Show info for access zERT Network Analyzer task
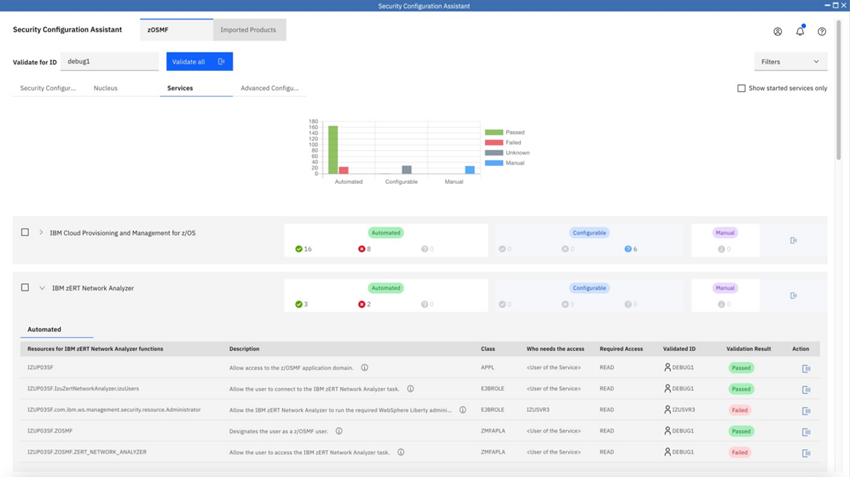This screenshot has width=850, height=477. click(x=401, y=452)
